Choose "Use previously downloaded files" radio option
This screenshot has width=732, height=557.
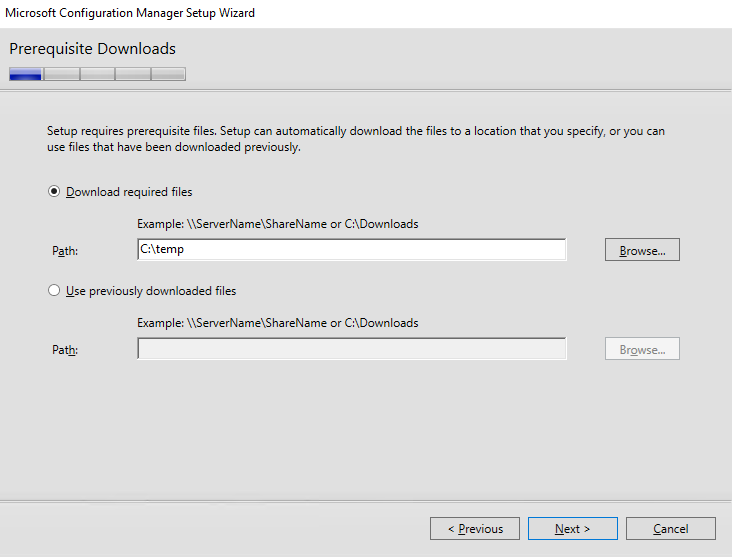coord(55,291)
